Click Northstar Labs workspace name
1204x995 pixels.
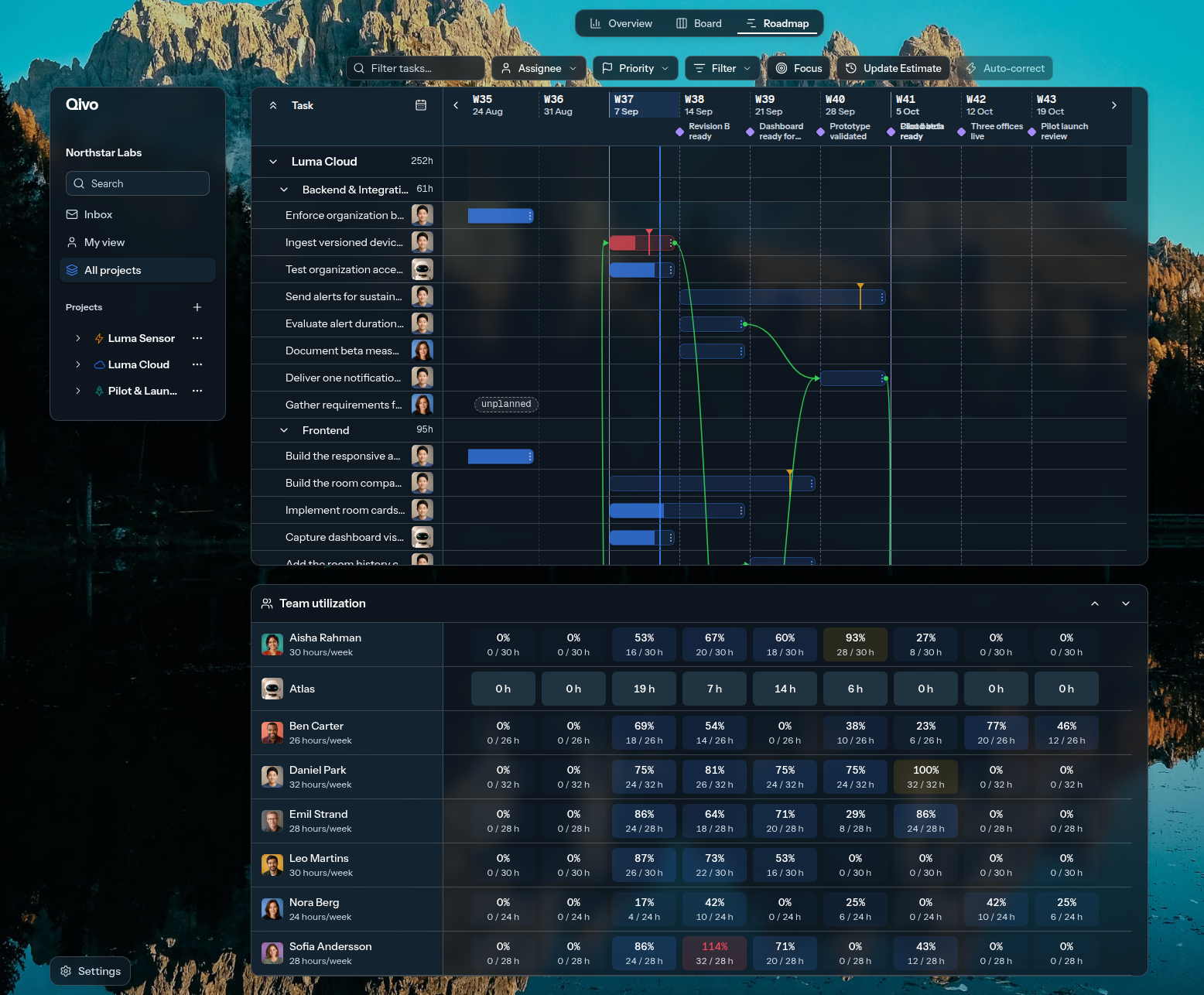point(104,152)
